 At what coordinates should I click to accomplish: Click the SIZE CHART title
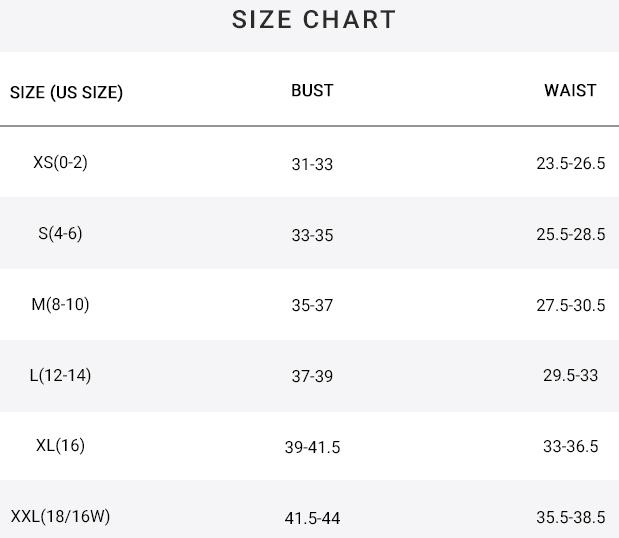(x=314, y=20)
